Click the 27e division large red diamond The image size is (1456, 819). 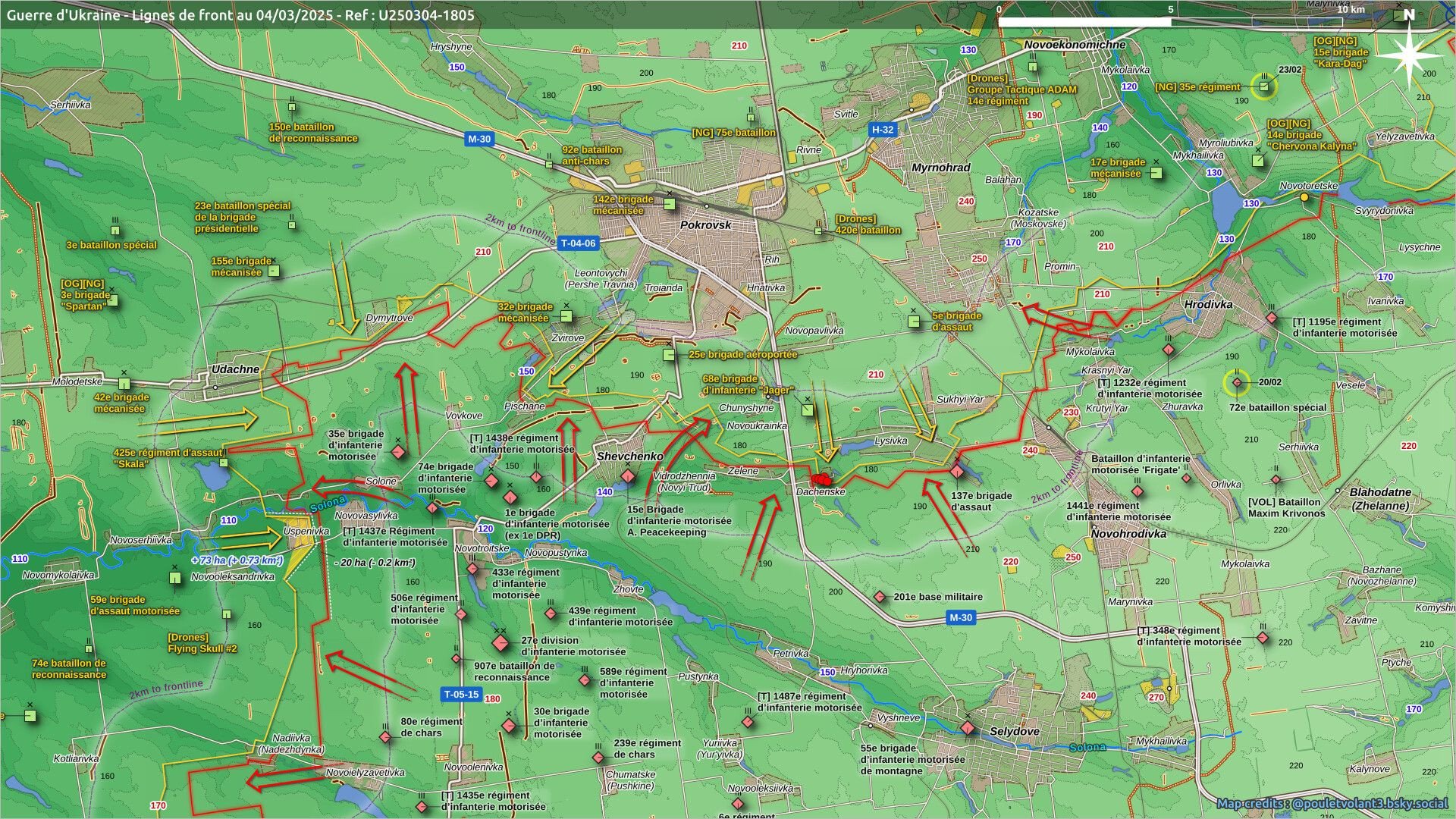click(500, 644)
